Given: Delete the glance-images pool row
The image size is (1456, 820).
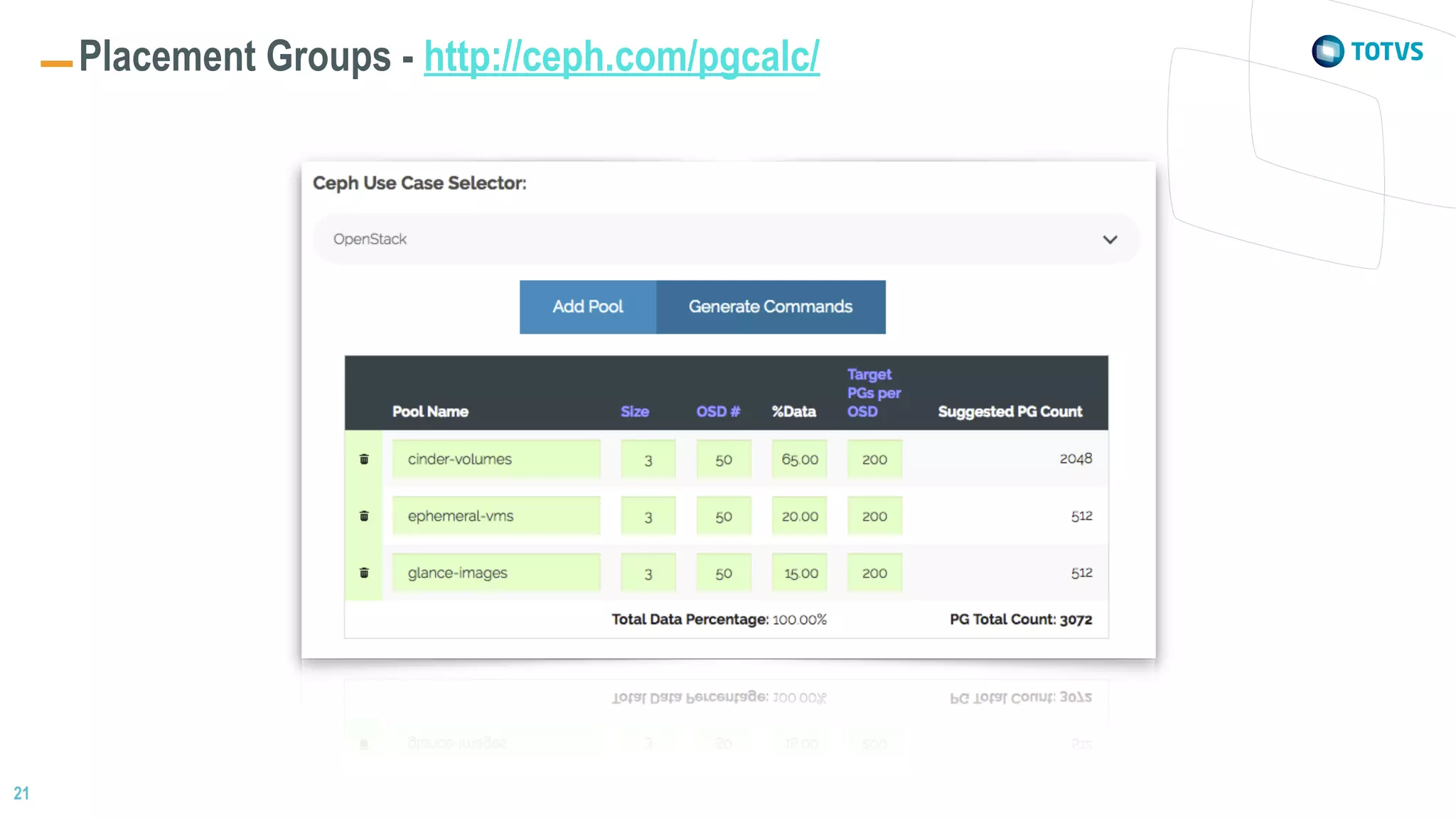Looking at the screenshot, I should pos(364,573).
